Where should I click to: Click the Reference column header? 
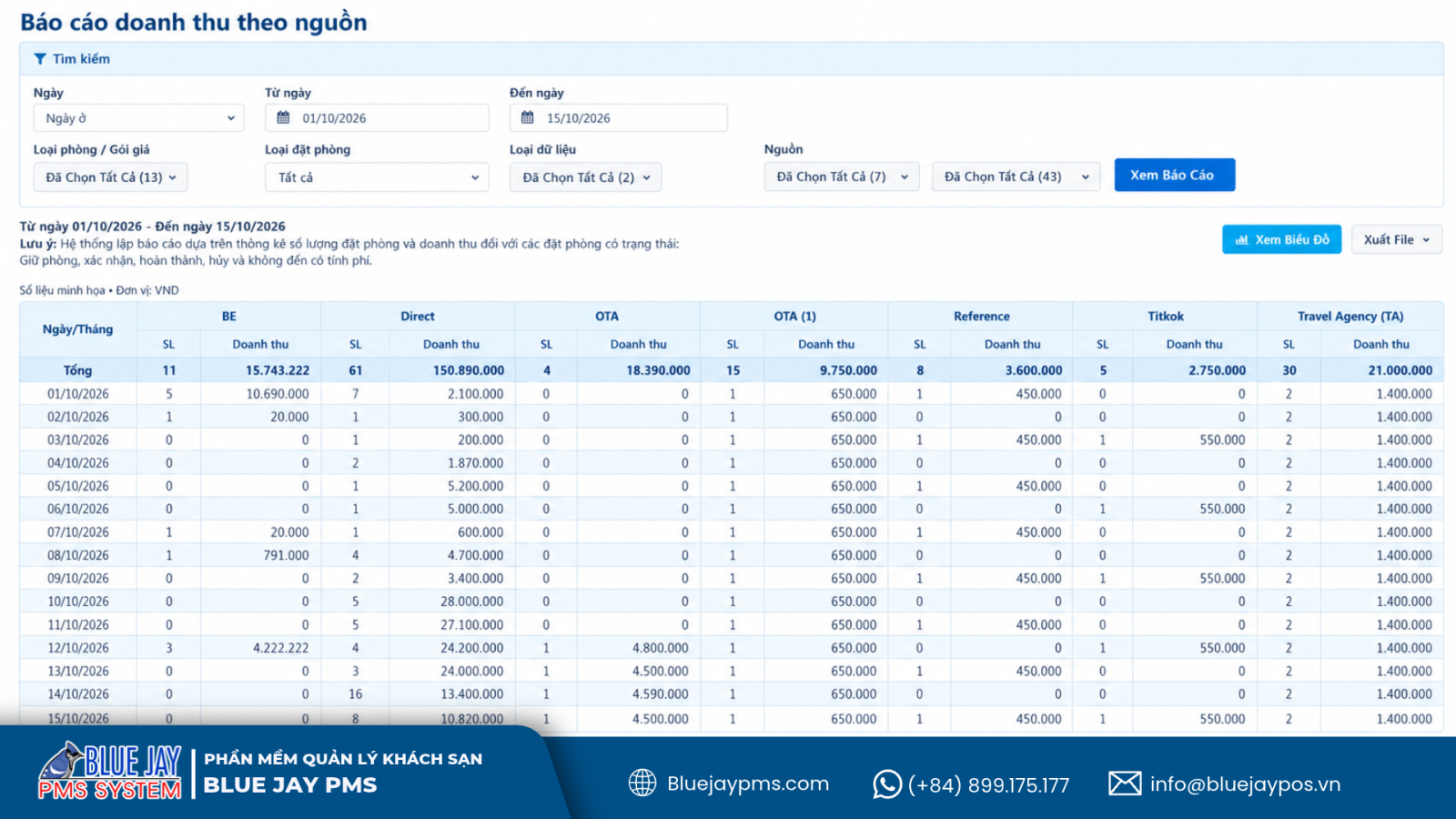[981, 317]
